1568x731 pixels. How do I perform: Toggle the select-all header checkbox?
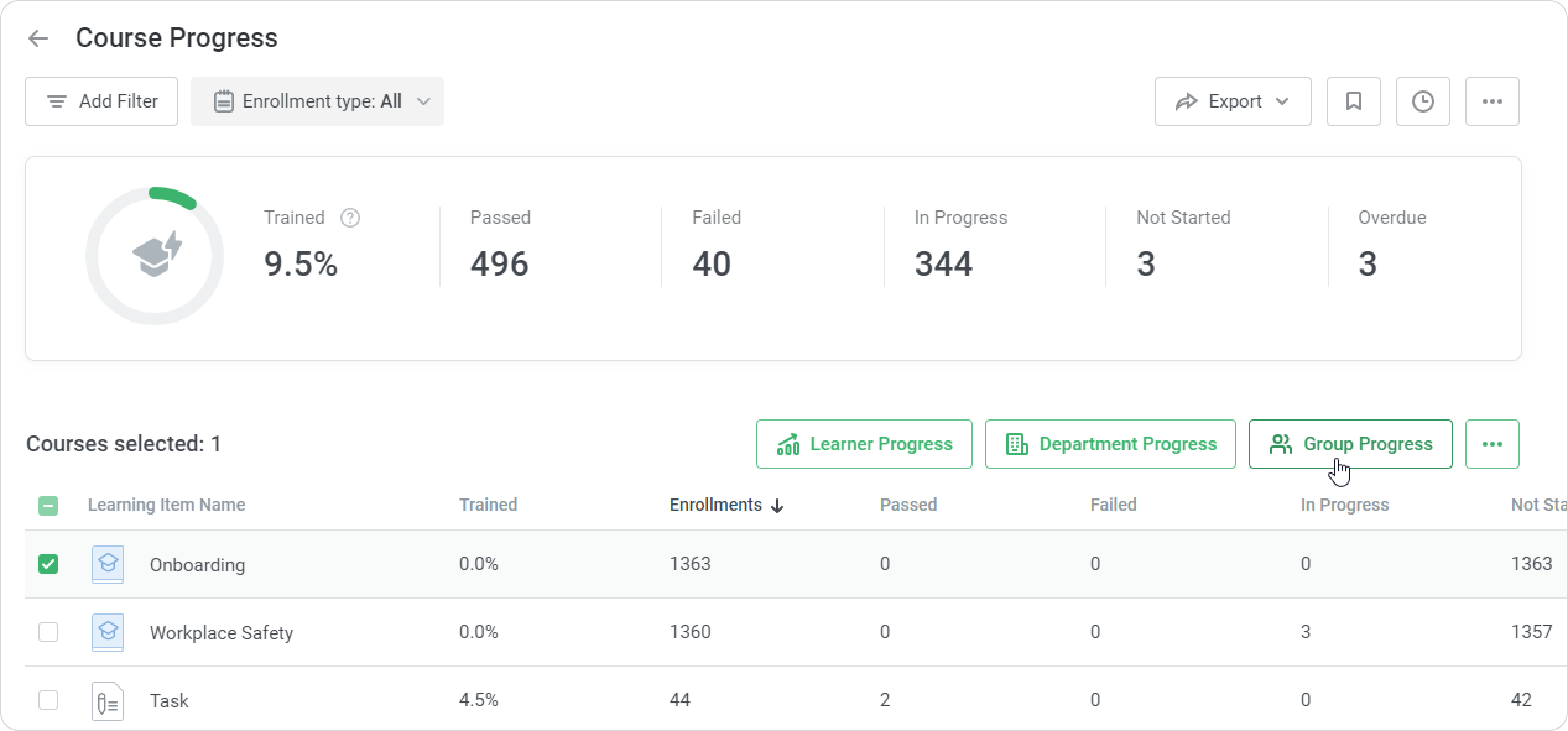pos(48,506)
